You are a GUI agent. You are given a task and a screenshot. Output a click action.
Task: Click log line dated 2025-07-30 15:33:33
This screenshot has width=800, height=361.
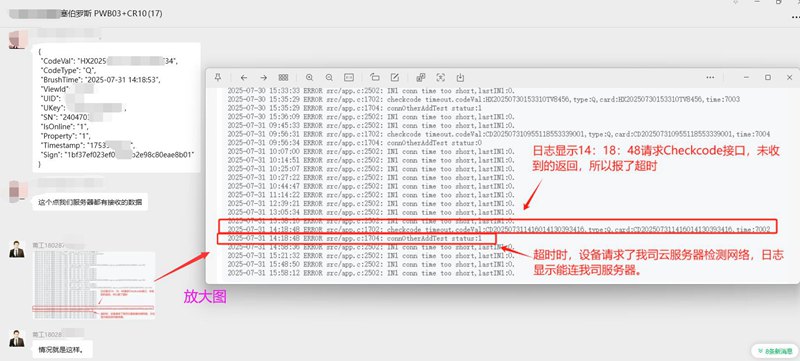(x=371, y=91)
